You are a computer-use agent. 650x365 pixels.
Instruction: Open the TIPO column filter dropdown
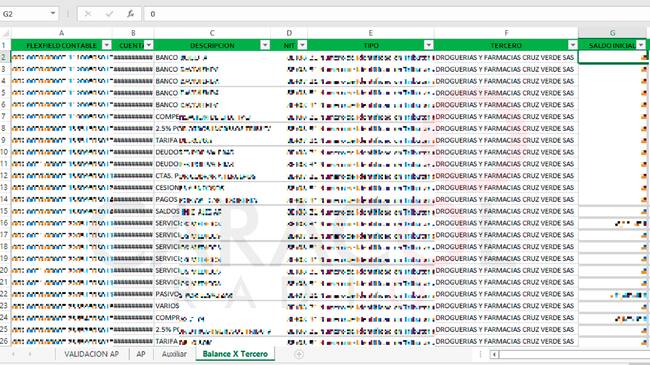pos(429,45)
